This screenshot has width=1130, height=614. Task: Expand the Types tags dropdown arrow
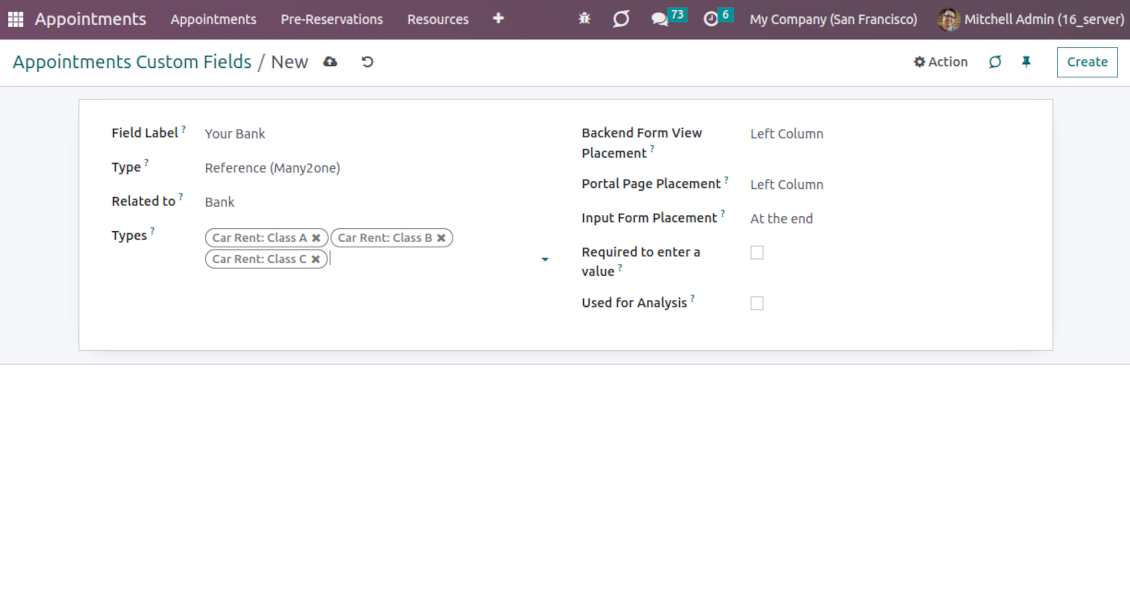(x=545, y=260)
